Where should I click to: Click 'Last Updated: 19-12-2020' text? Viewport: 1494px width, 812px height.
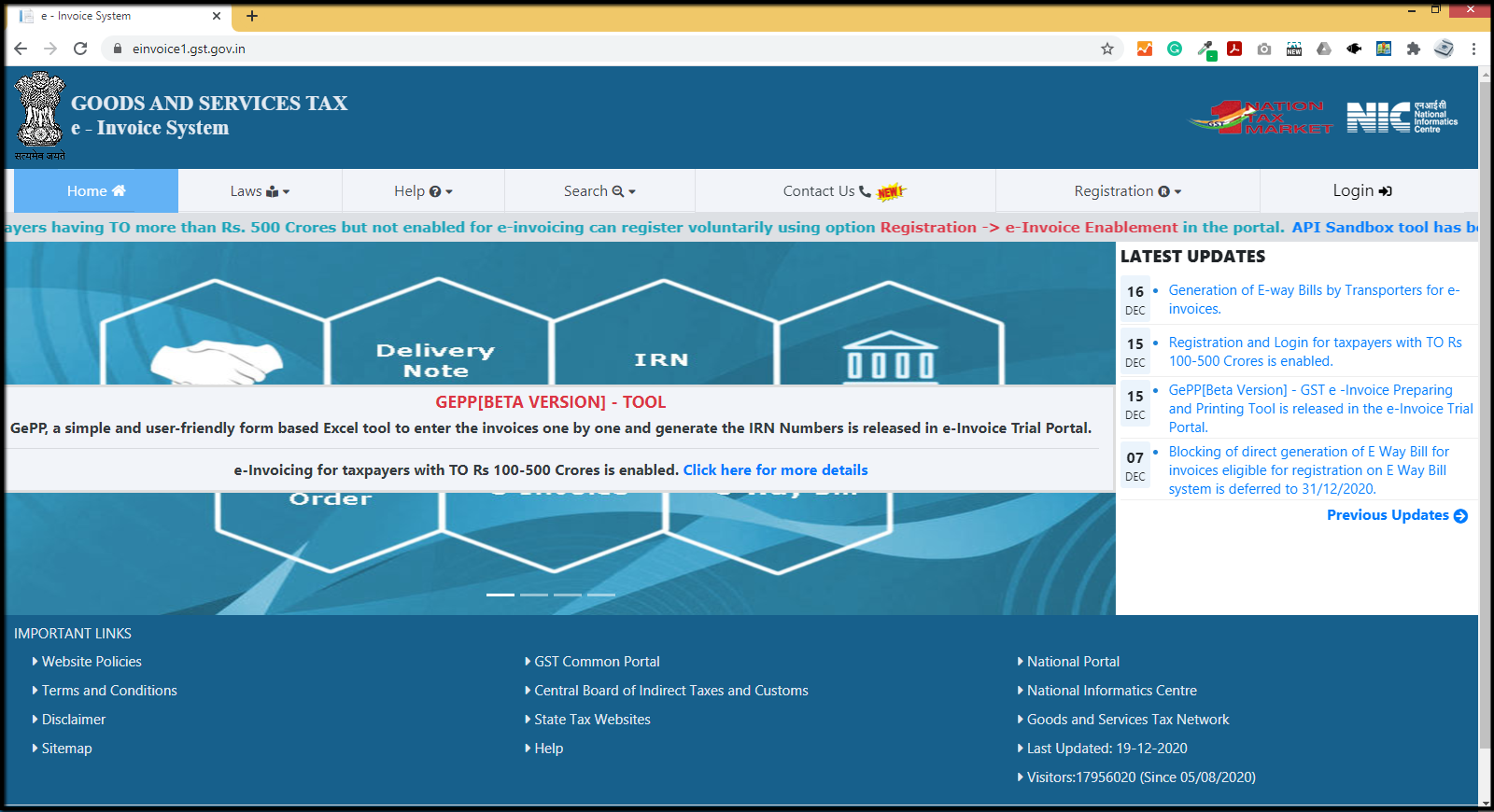tap(1107, 749)
